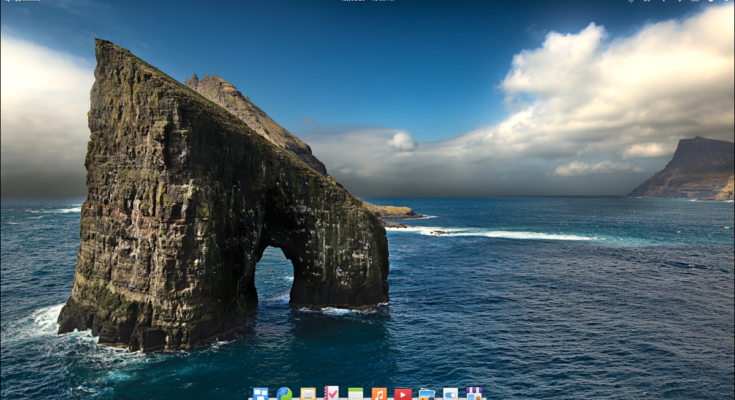Launch the Tasks app from dock
The image size is (735, 400).
331,394
